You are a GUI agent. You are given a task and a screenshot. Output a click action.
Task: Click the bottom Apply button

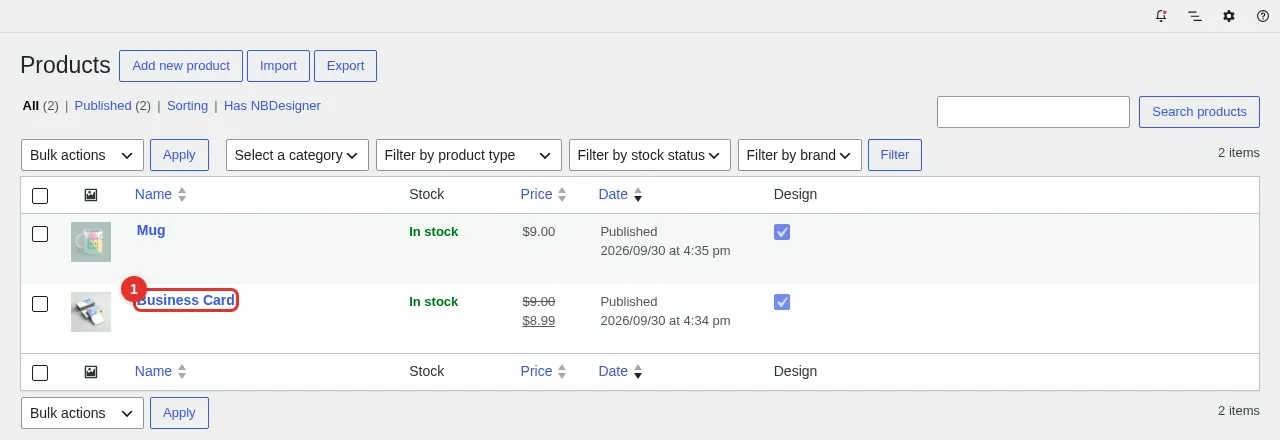pos(179,413)
